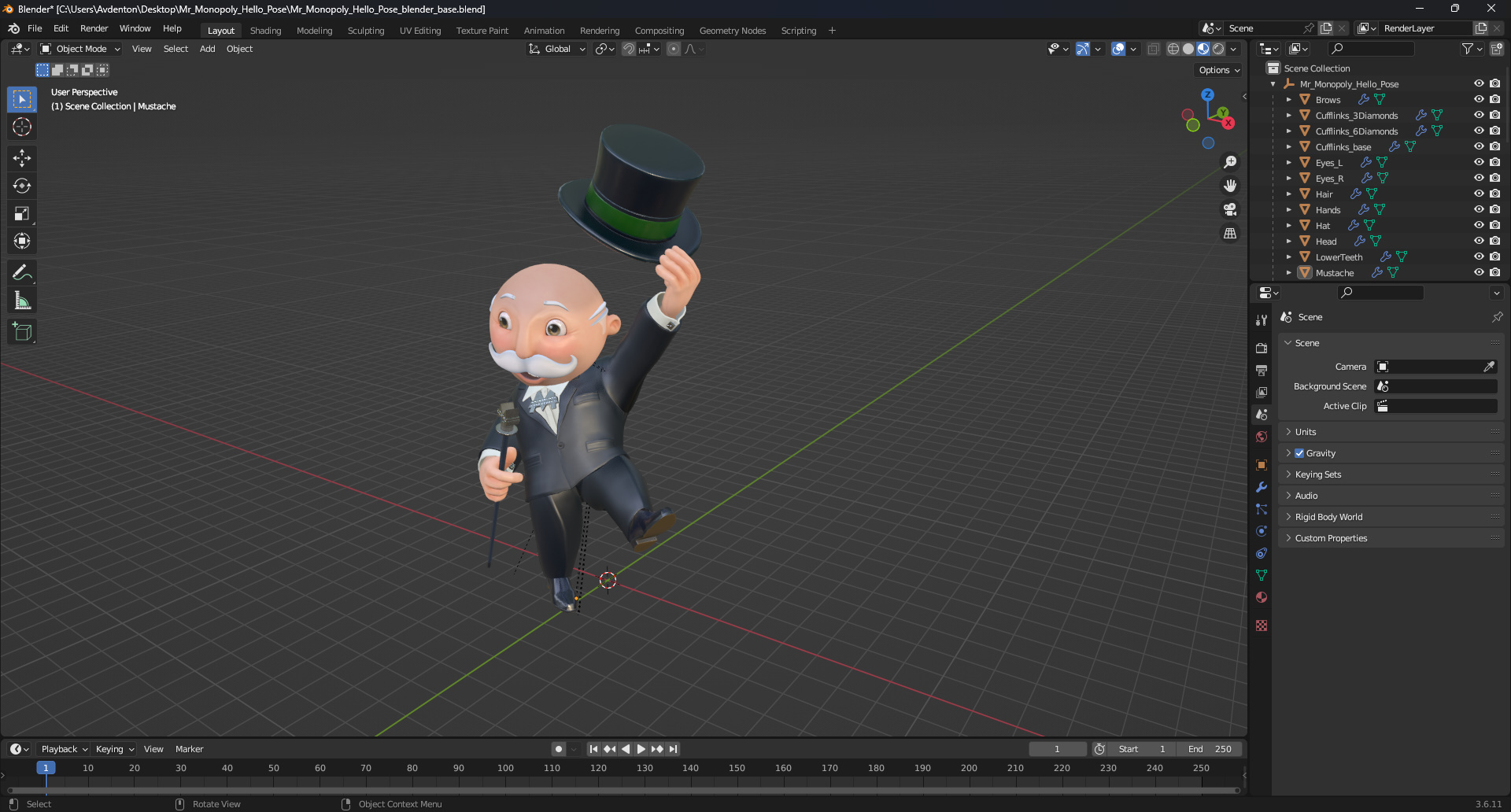Open the Object properties tab
The image size is (1511, 812).
tap(1262, 465)
